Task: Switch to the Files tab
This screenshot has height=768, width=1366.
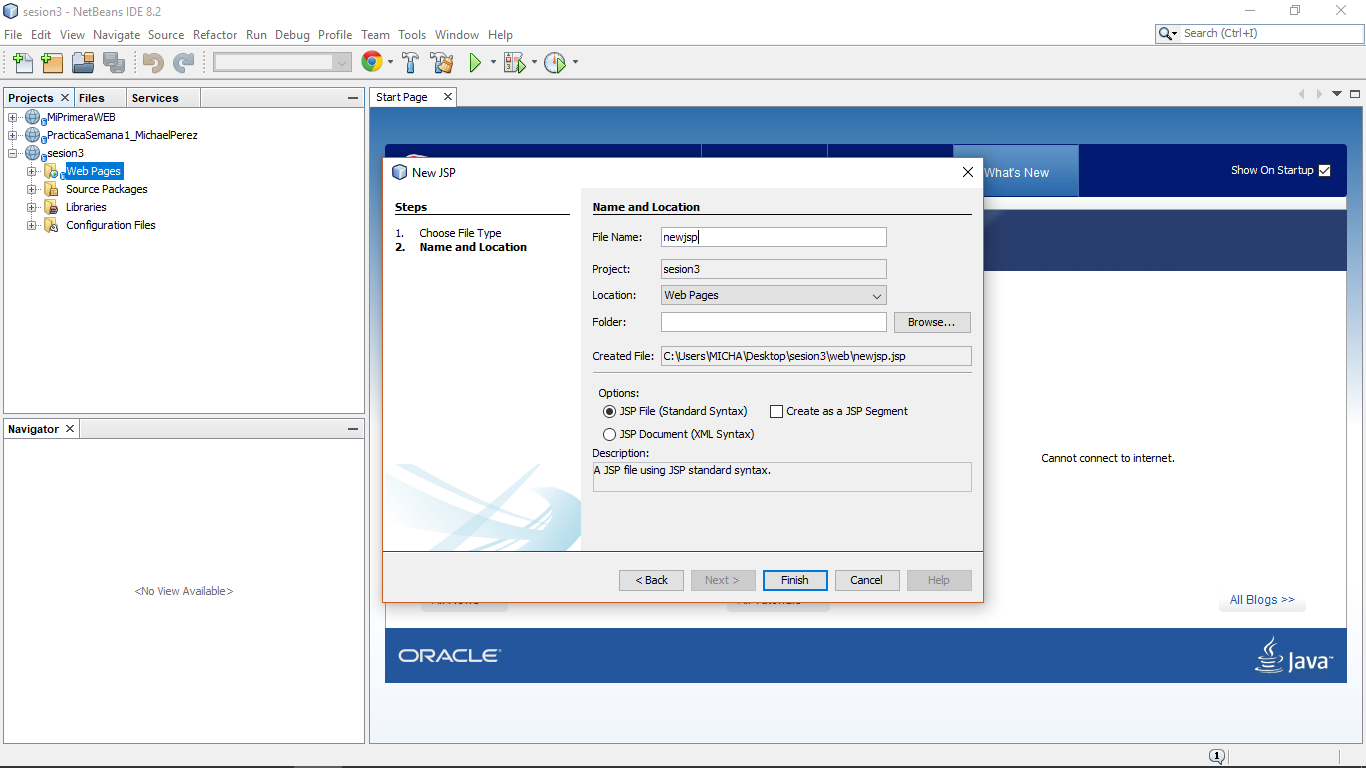Action: (x=92, y=97)
